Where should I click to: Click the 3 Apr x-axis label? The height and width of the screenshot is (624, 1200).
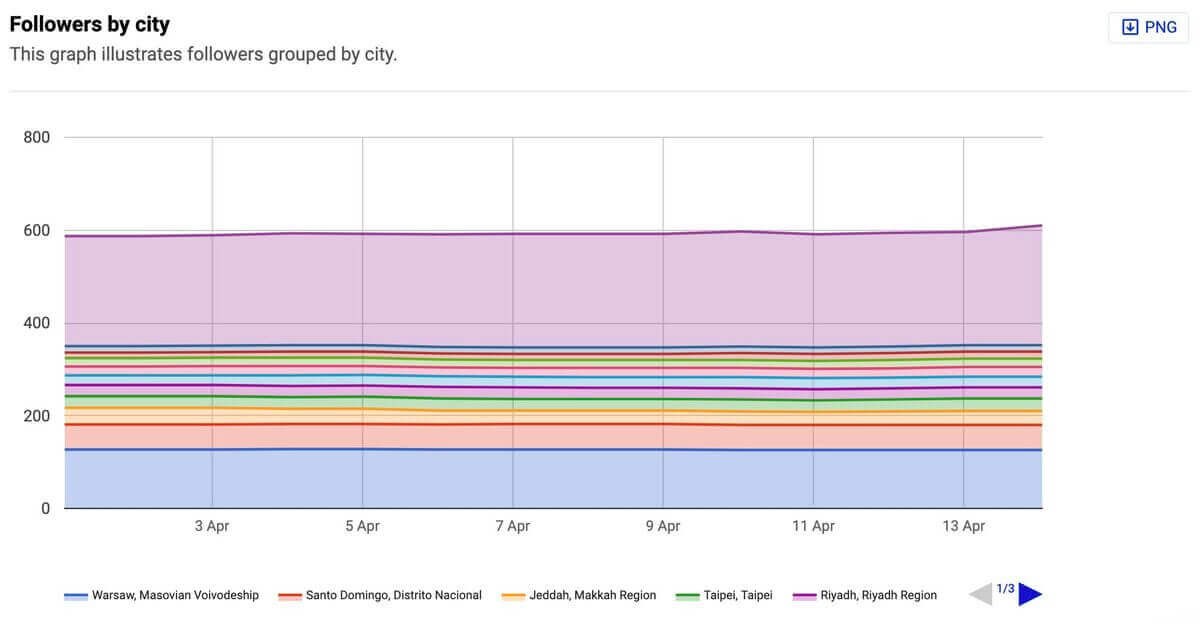[212, 525]
